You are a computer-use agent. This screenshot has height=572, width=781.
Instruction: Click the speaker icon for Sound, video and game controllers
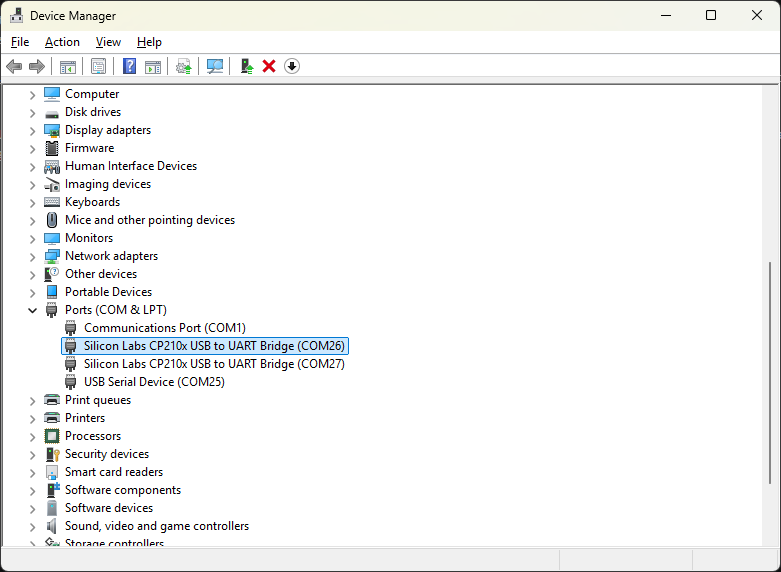(x=51, y=526)
